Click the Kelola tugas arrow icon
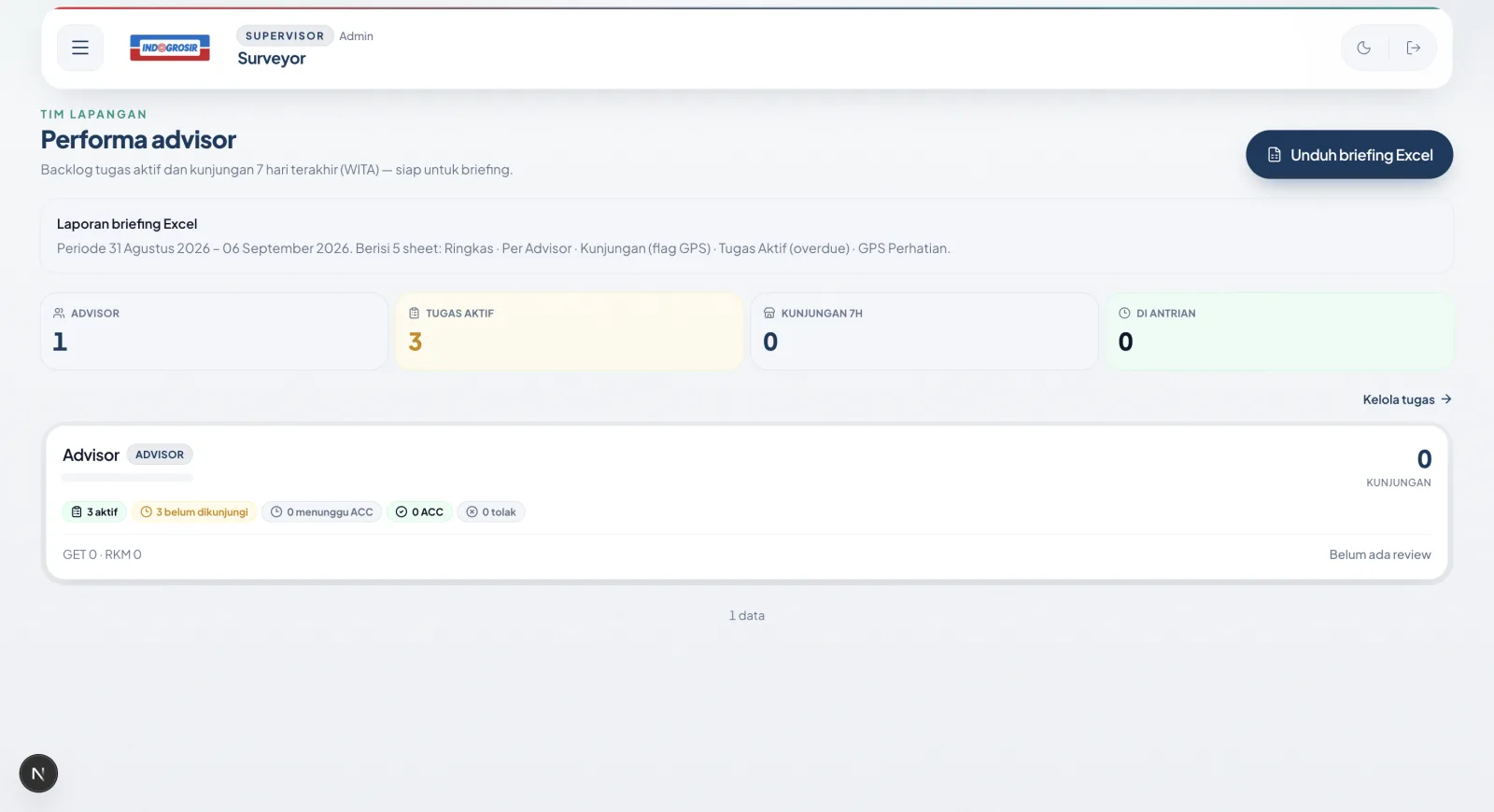This screenshot has height=812, width=1494. [x=1446, y=399]
